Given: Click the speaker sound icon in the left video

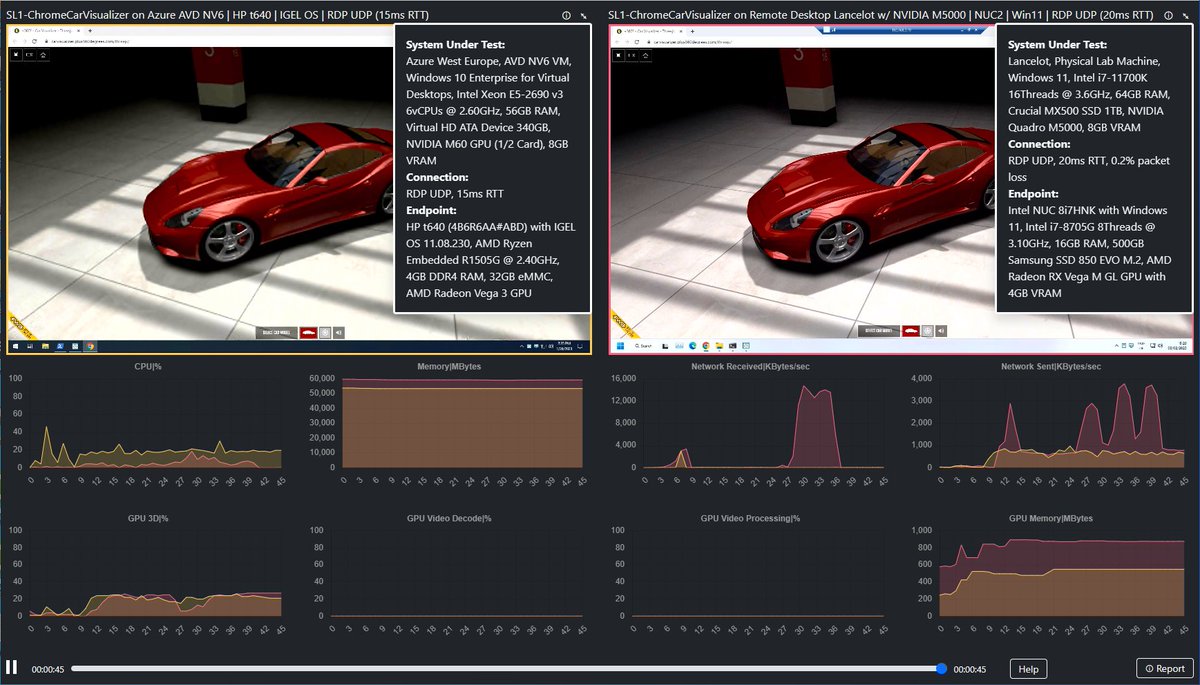Looking at the screenshot, I should (338, 333).
